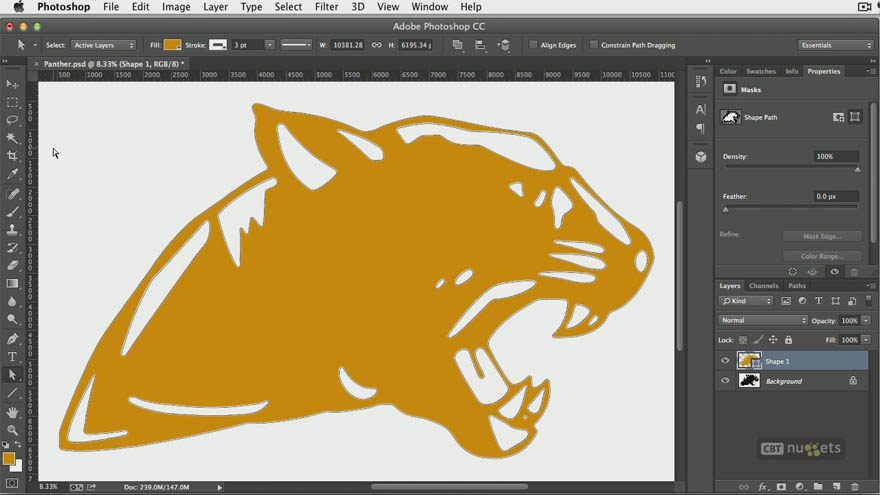Select the Healing Brush tool
This screenshot has width=880, height=495.
point(12,194)
